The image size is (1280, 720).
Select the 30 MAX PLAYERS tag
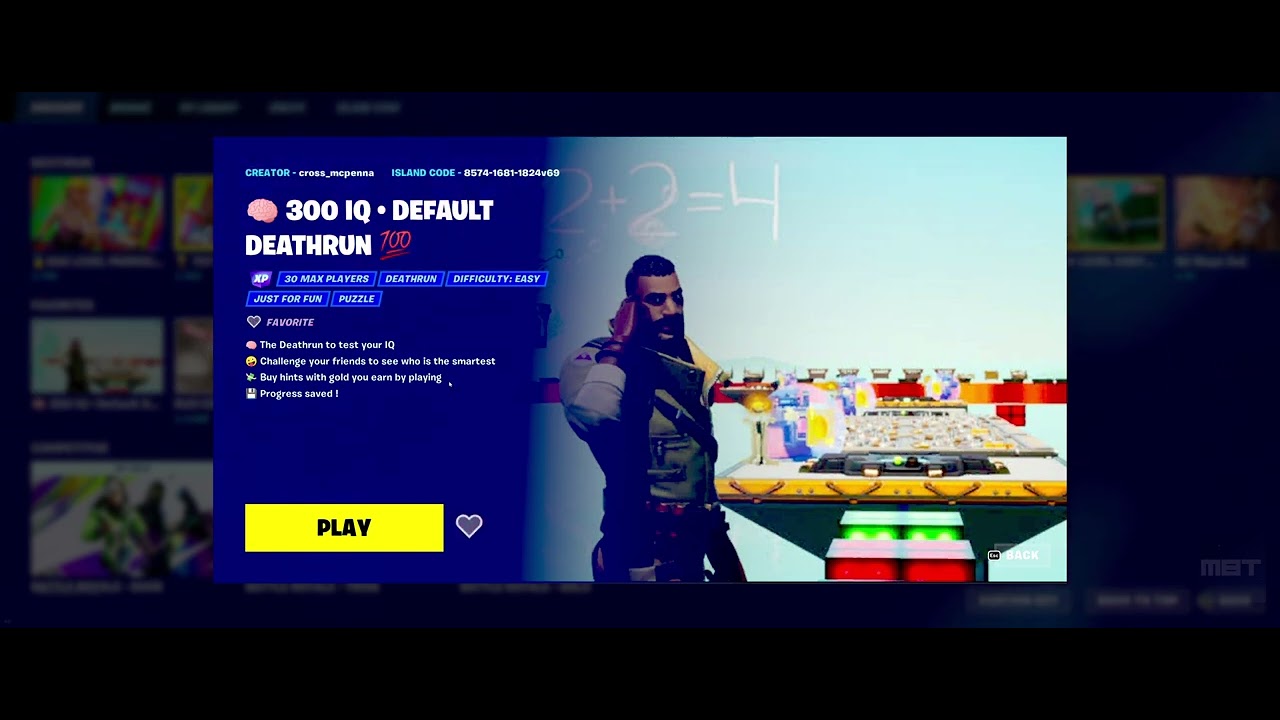(x=327, y=279)
